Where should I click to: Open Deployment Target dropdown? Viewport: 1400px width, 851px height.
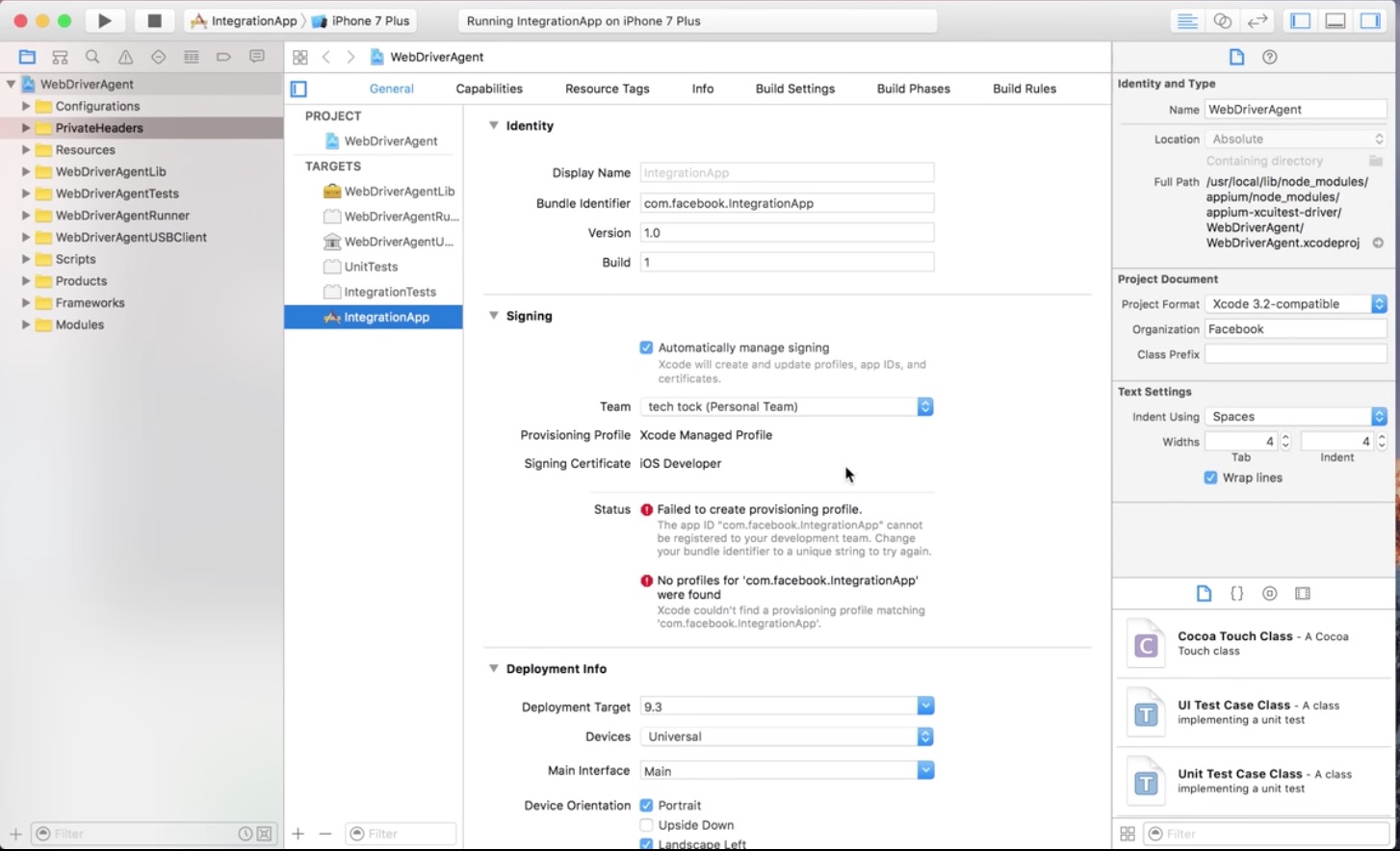tap(925, 707)
